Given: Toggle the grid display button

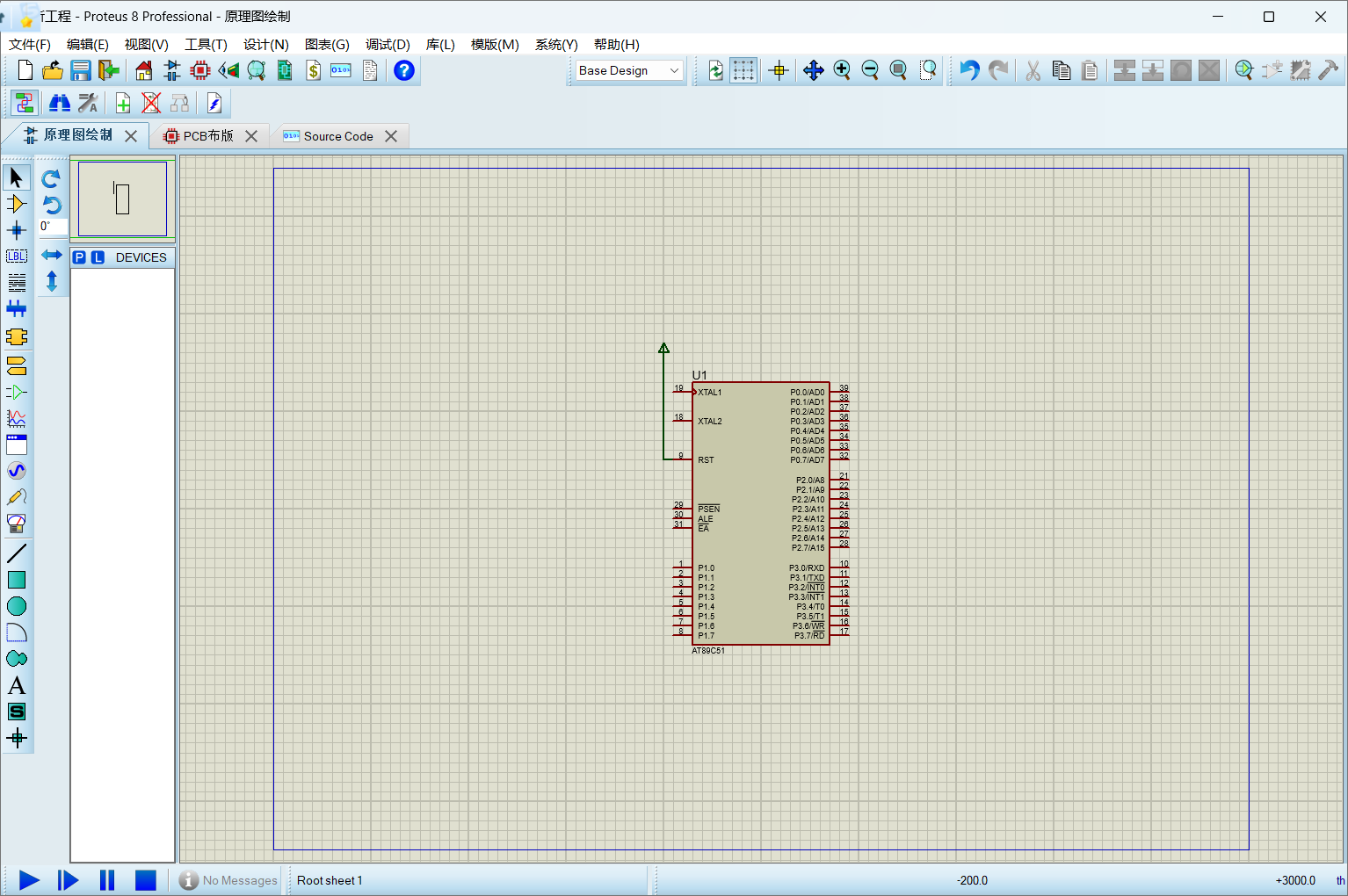Looking at the screenshot, I should click(743, 70).
